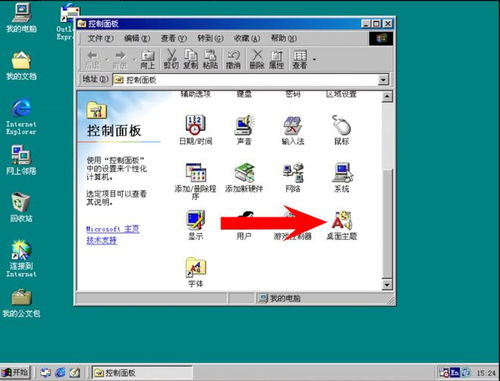The height and width of the screenshot is (381, 500).
Task: Launch Internet Explorer from quick launch
Action: pyautogui.click(x=60, y=372)
